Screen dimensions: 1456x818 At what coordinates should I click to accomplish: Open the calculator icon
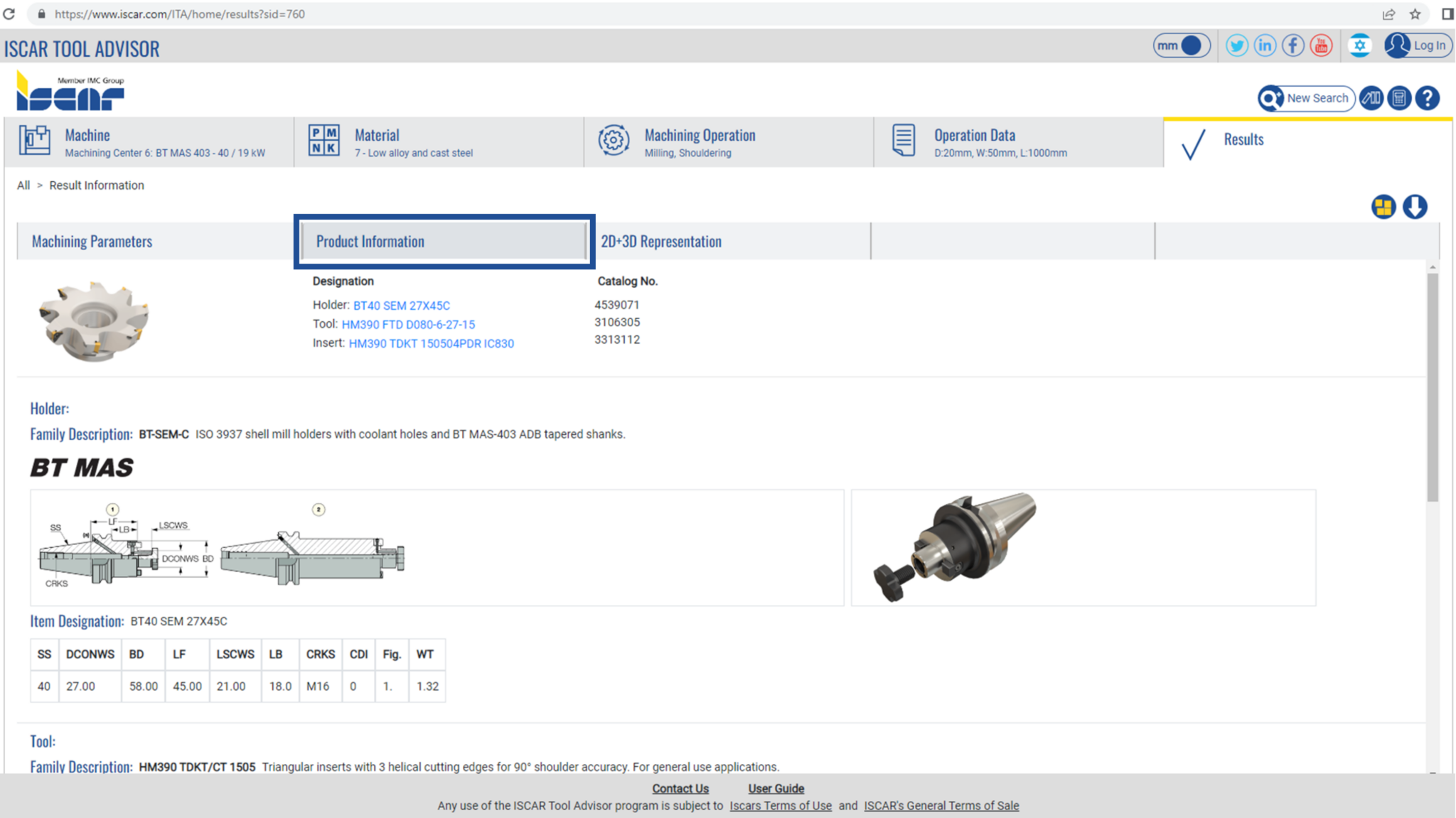(x=1399, y=98)
